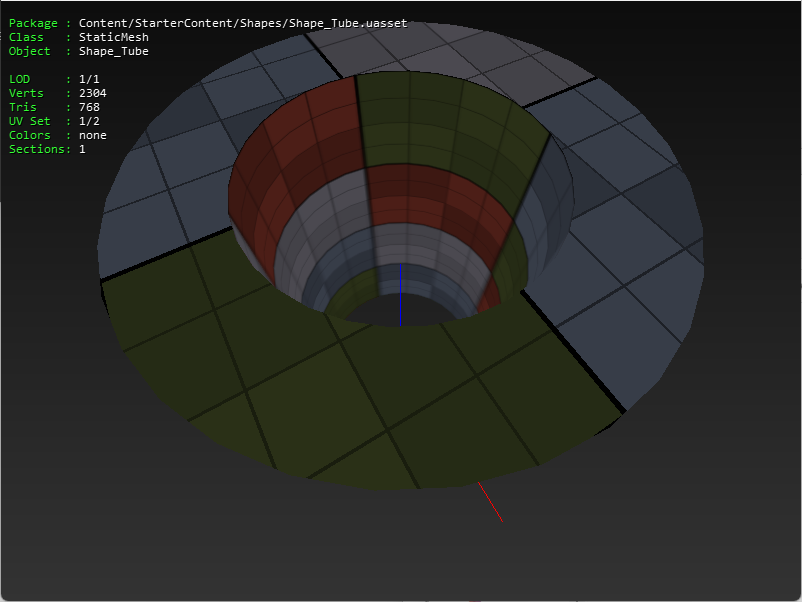The image size is (802, 602).
Task: Click the Verts value 2304
Action: tap(93, 93)
